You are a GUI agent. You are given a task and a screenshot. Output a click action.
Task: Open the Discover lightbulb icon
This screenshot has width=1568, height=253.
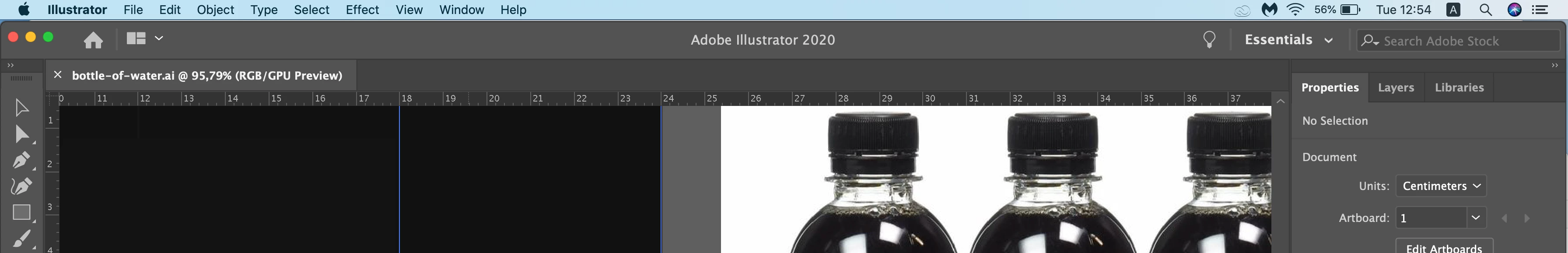click(x=1209, y=40)
